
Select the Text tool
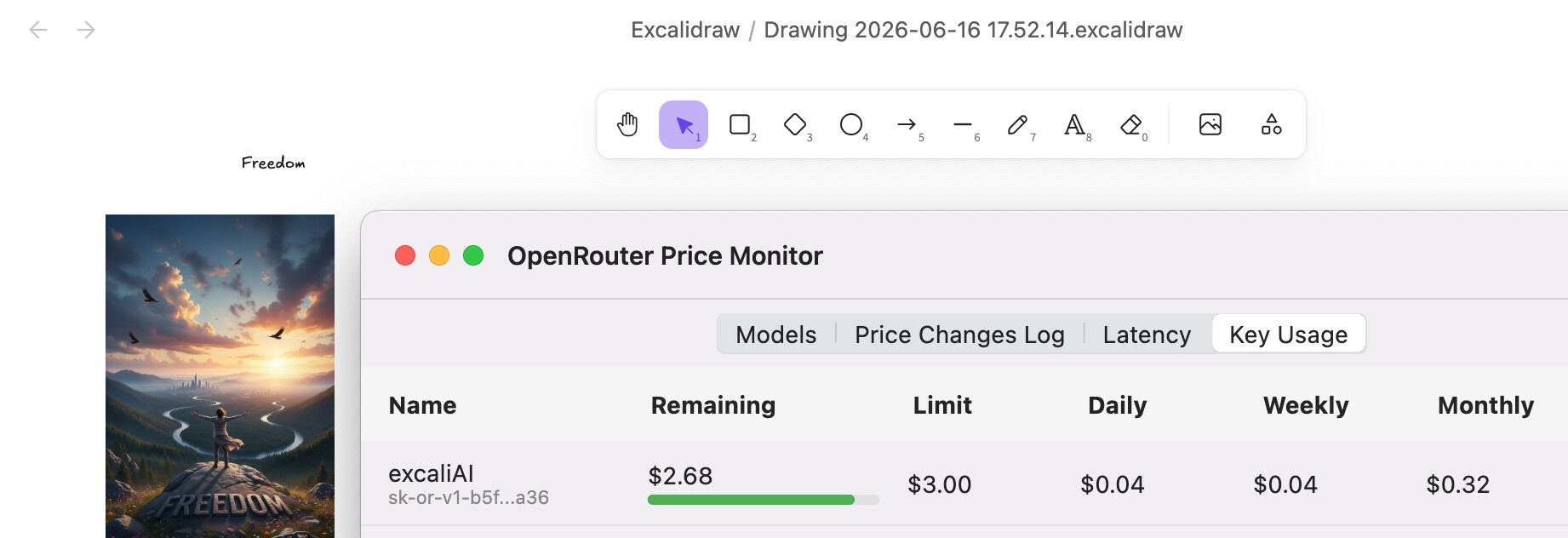(x=1074, y=124)
